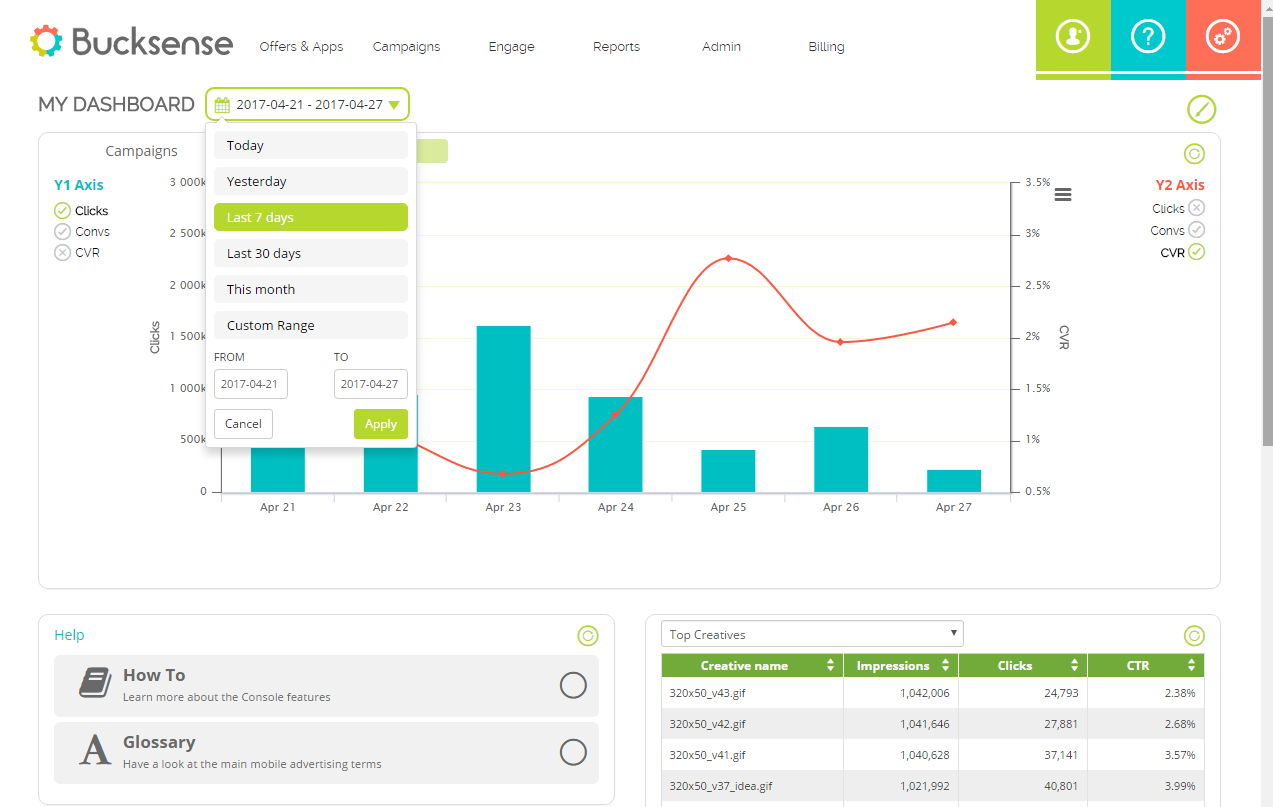Click the Campaigns chart panel refresh icon
This screenshot has height=807, width=1273.
[1194, 154]
